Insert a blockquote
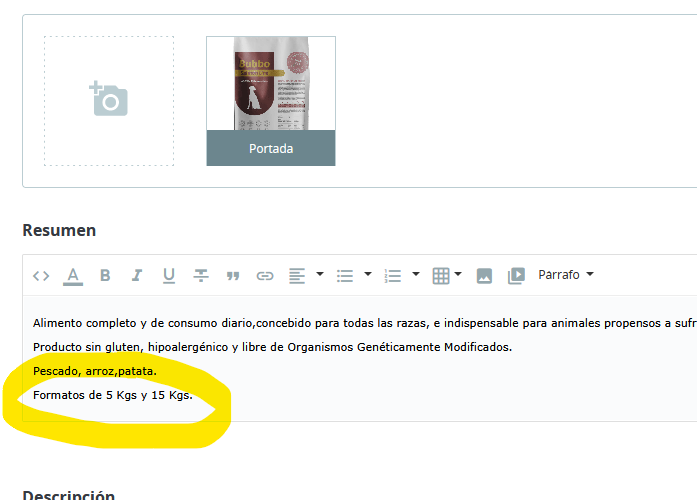Viewport: 697px width, 500px height. (233, 276)
